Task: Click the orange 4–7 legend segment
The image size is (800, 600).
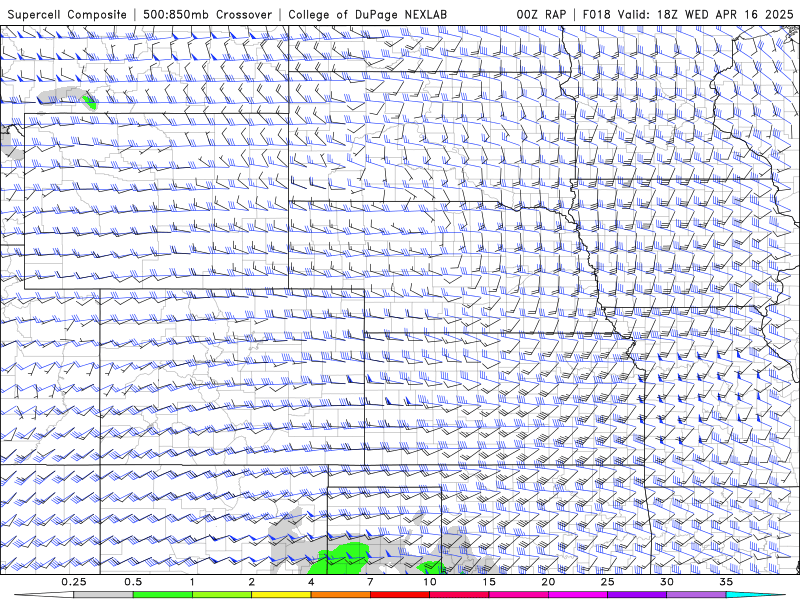Action: tap(340, 595)
